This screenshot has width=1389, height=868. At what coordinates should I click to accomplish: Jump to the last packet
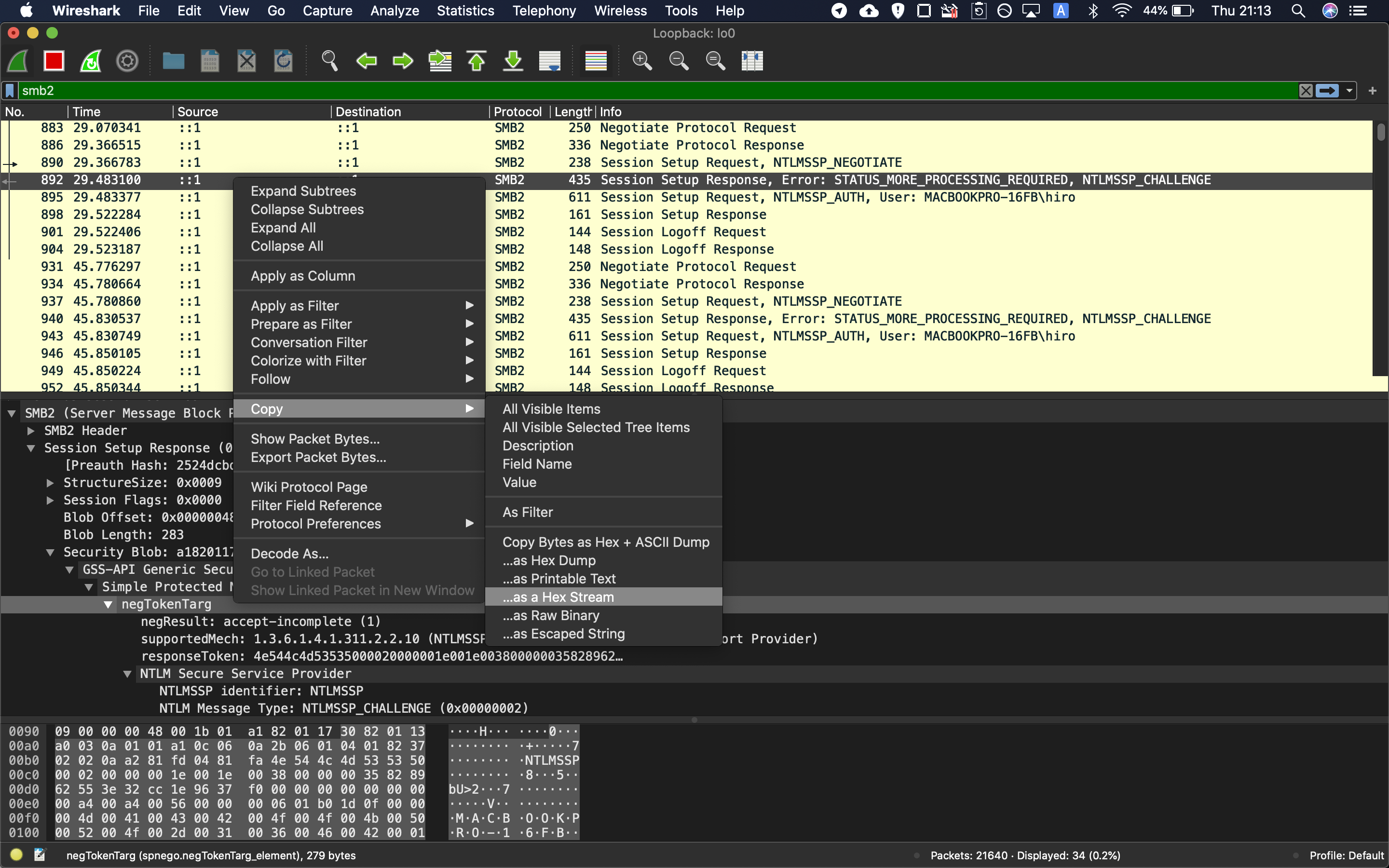[513, 61]
